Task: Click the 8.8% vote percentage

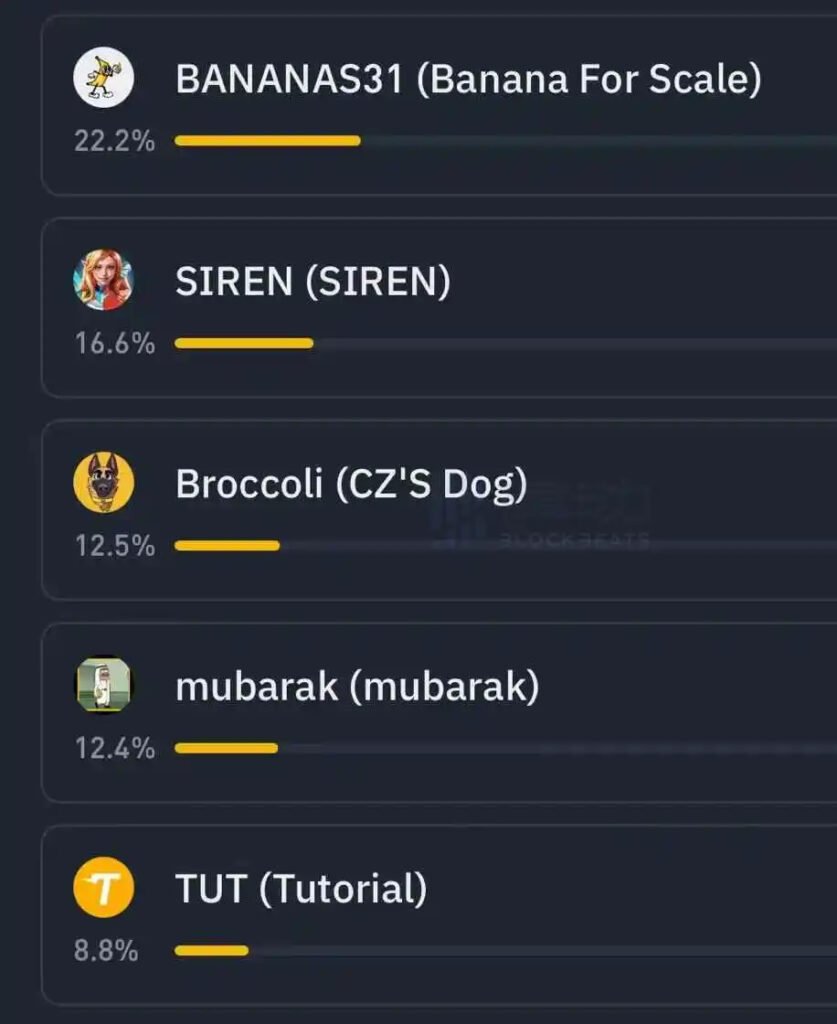Action: pyautogui.click(x=106, y=950)
